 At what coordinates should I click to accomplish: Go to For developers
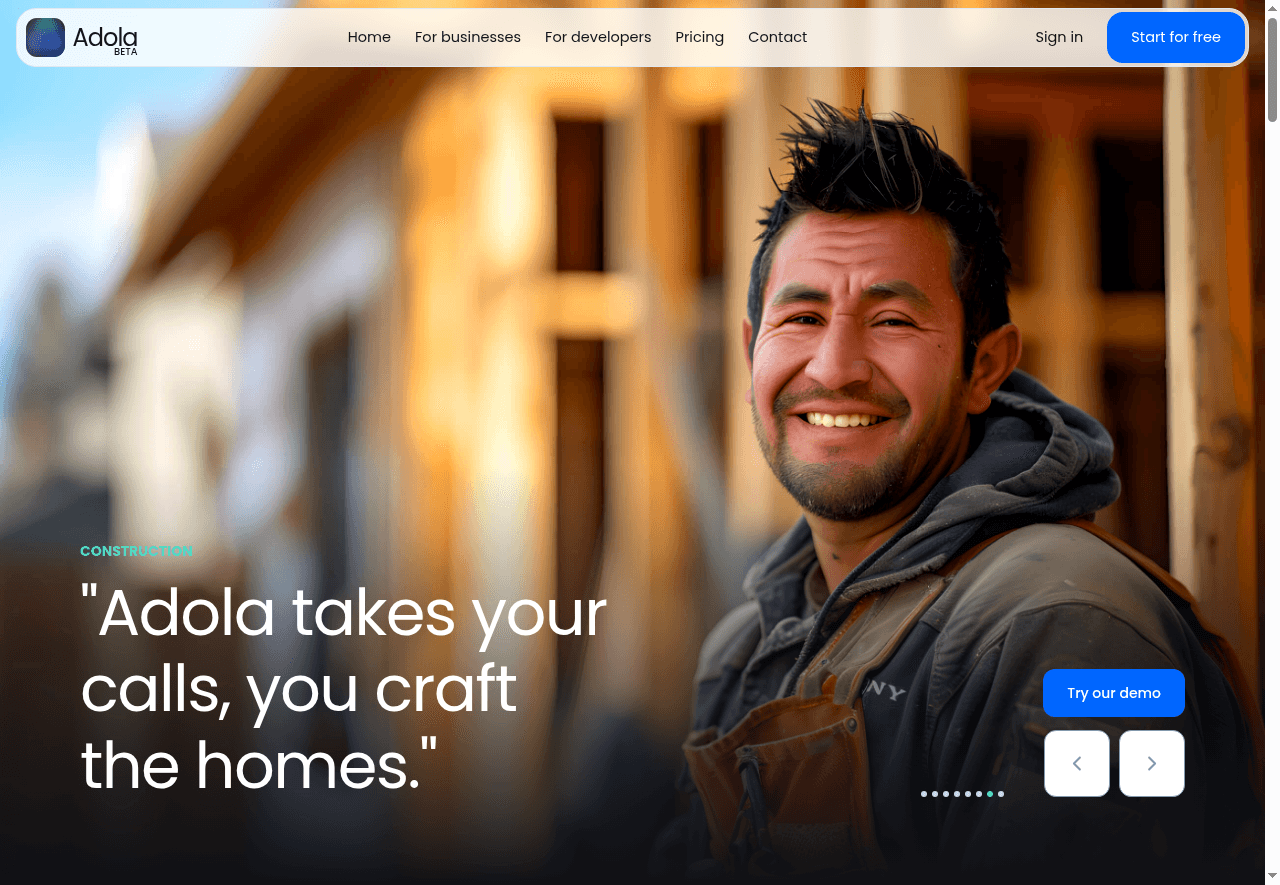pyautogui.click(x=598, y=37)
